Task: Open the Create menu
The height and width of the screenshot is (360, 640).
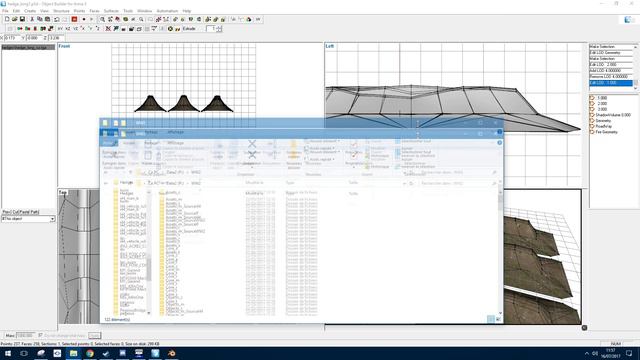Action: (x=30, y=11)
